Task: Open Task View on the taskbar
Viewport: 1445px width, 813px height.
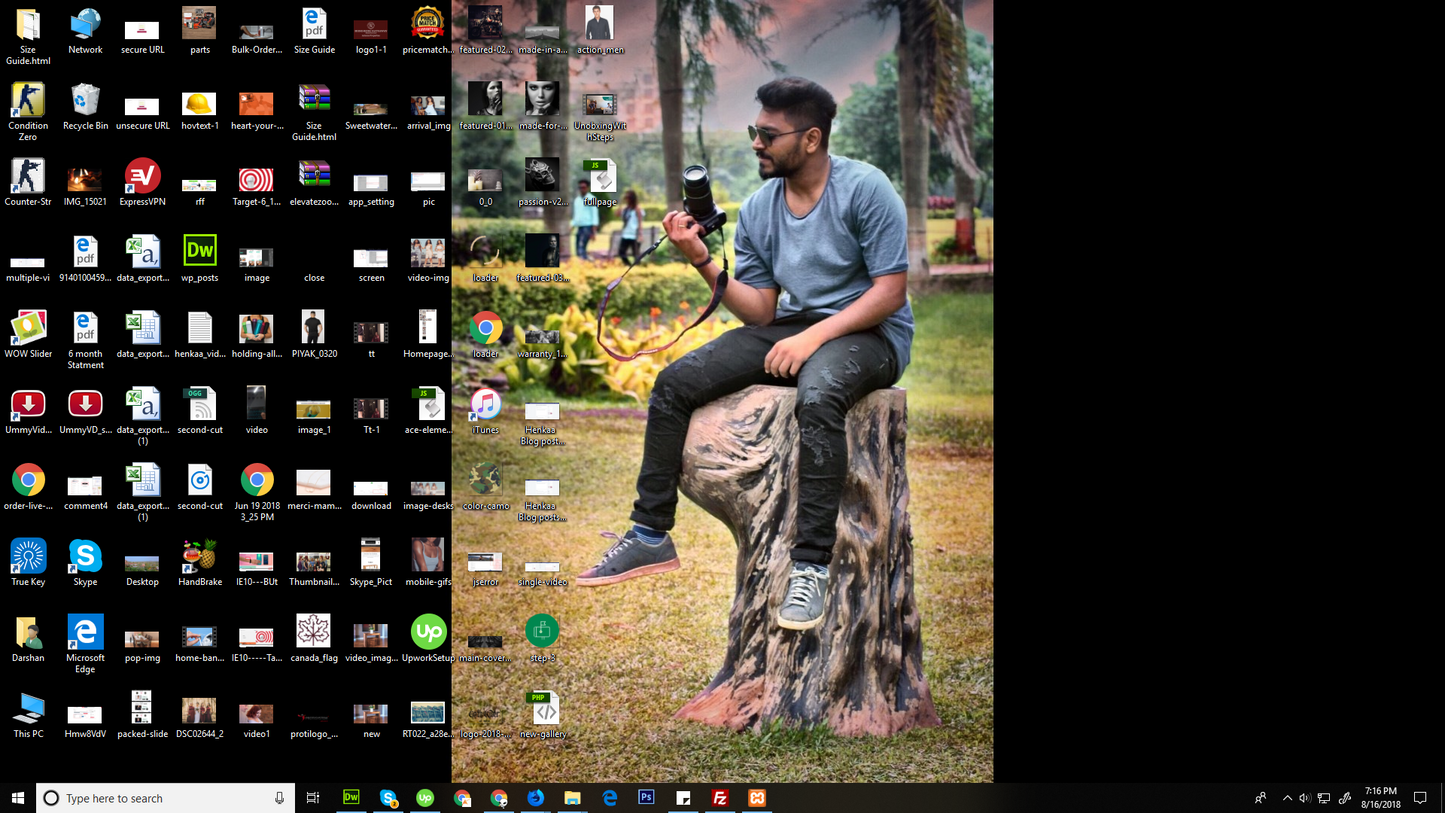Action: point(313,798)
